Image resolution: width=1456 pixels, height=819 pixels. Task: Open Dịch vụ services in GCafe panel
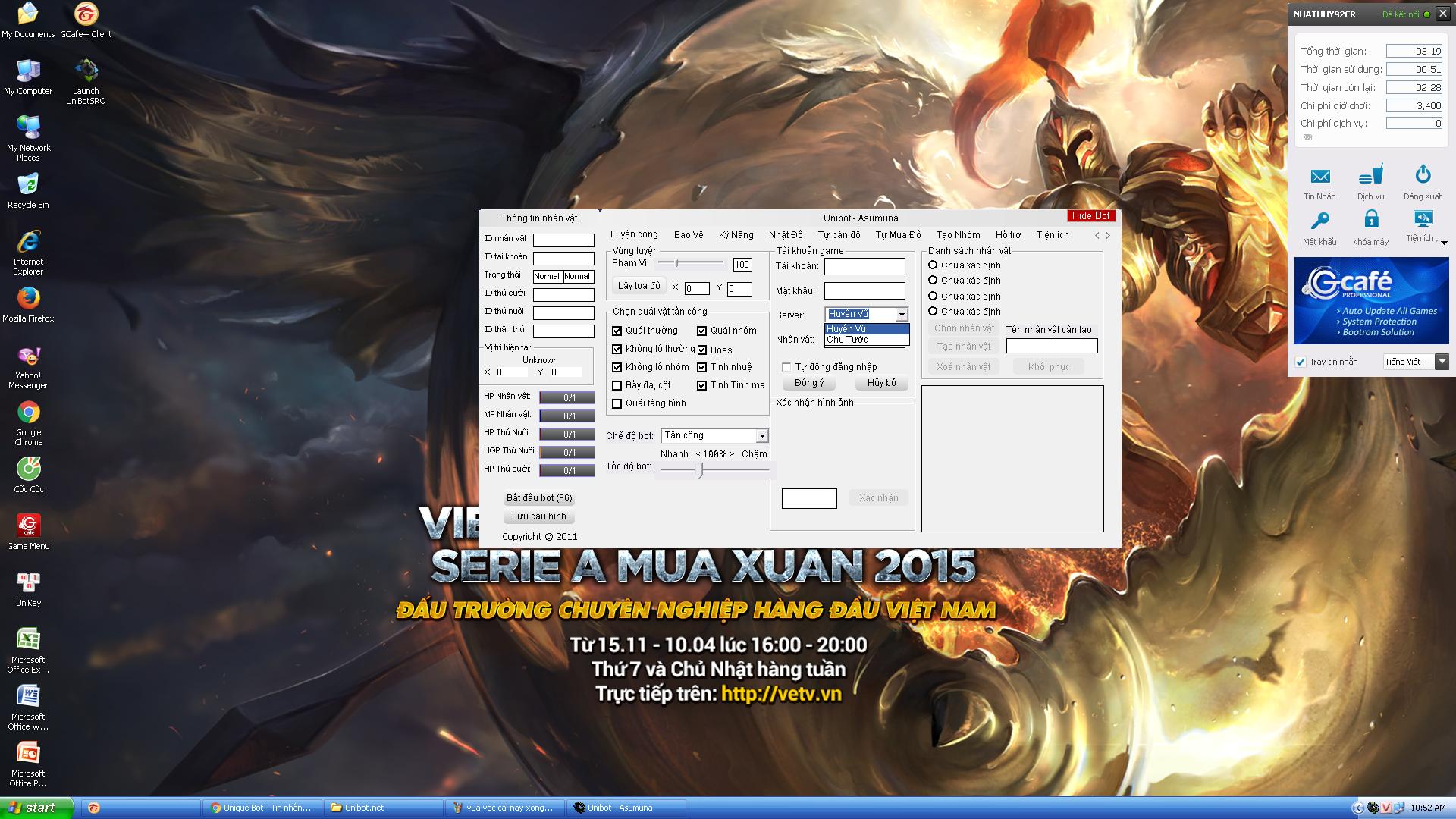[1370, 184]
